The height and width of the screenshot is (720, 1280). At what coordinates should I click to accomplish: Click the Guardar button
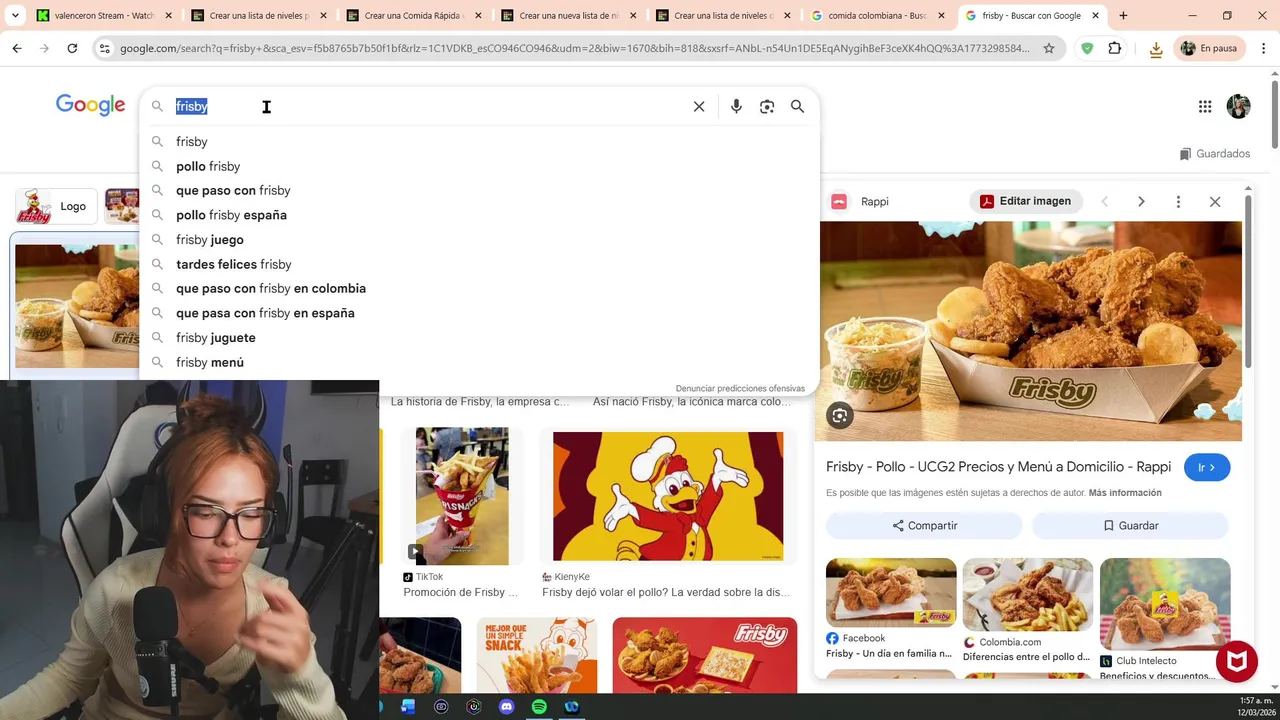[1130, 525]
